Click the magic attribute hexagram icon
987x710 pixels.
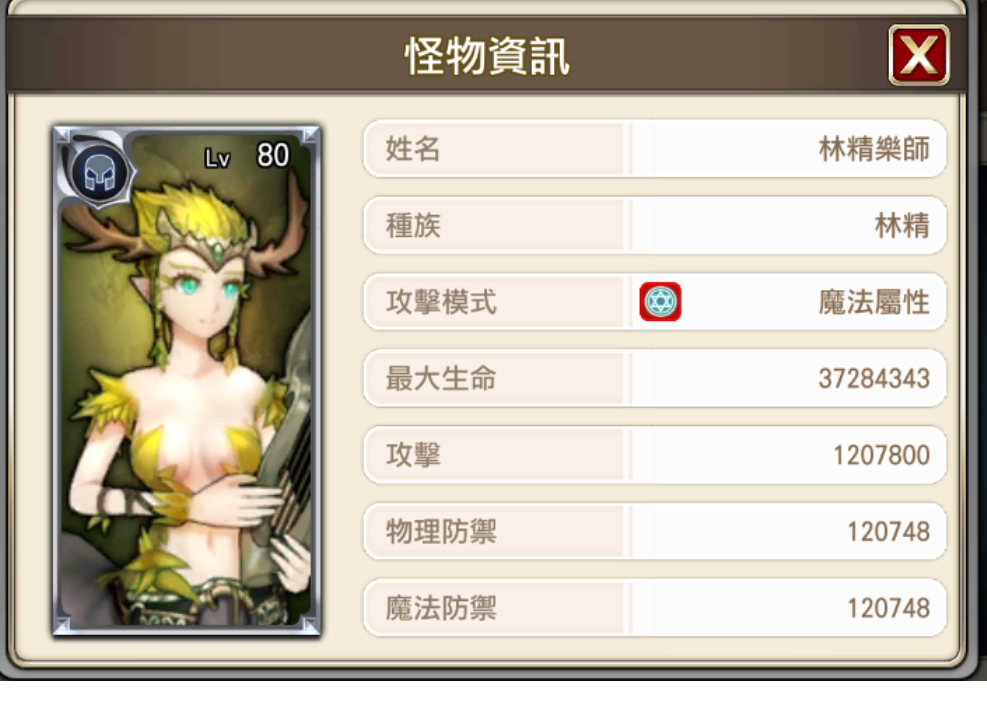(x=660, y=301)
